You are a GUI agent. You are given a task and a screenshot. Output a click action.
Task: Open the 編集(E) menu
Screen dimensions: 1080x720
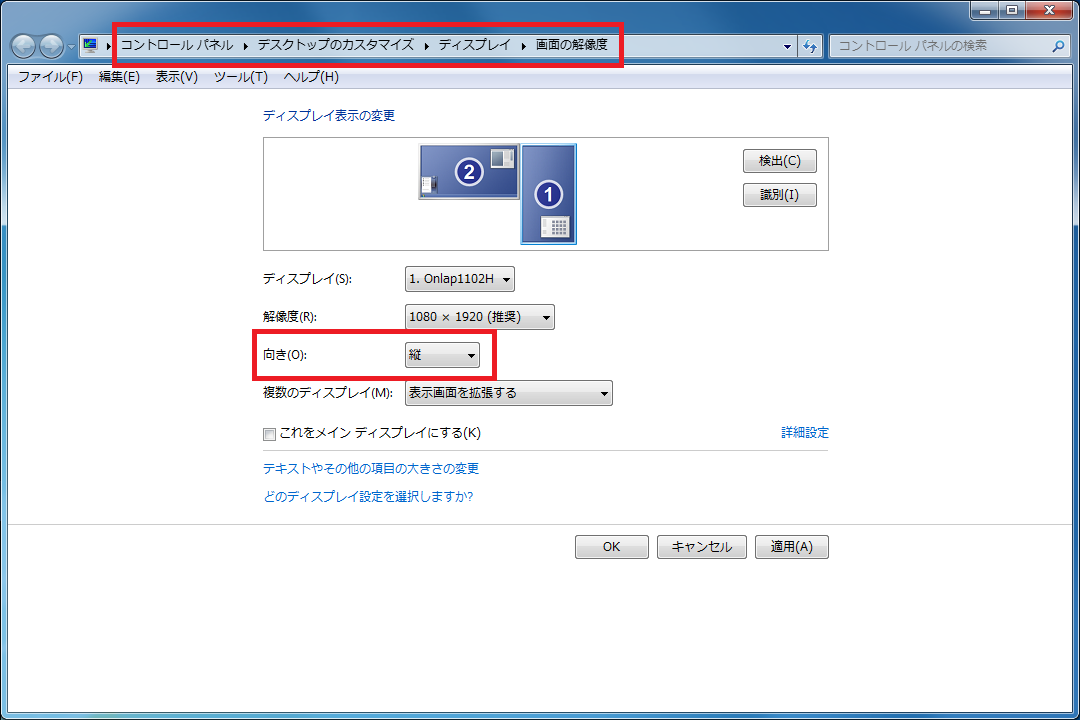click(x=119, y=76)
